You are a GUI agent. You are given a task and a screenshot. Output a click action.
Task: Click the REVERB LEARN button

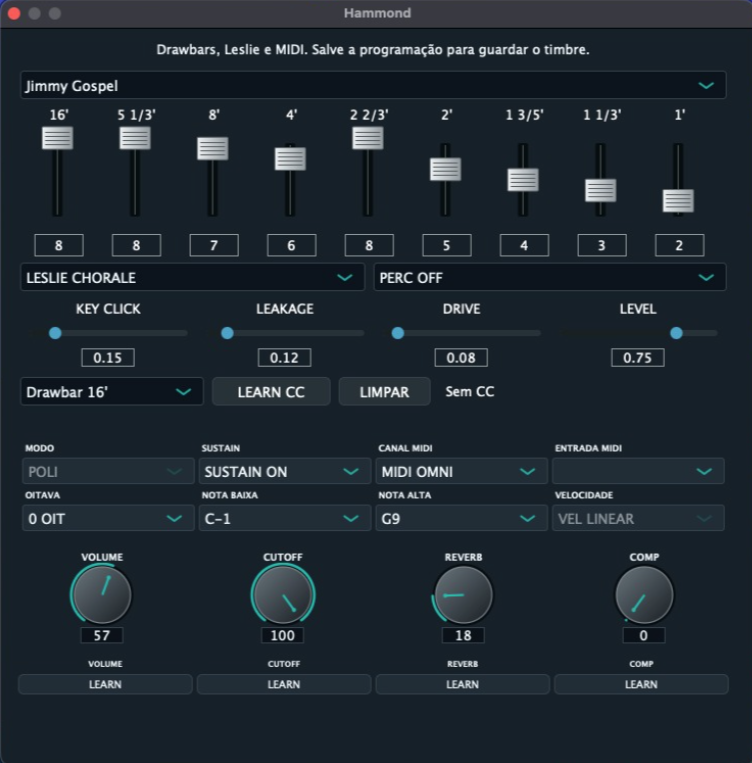tap(462, 684)
